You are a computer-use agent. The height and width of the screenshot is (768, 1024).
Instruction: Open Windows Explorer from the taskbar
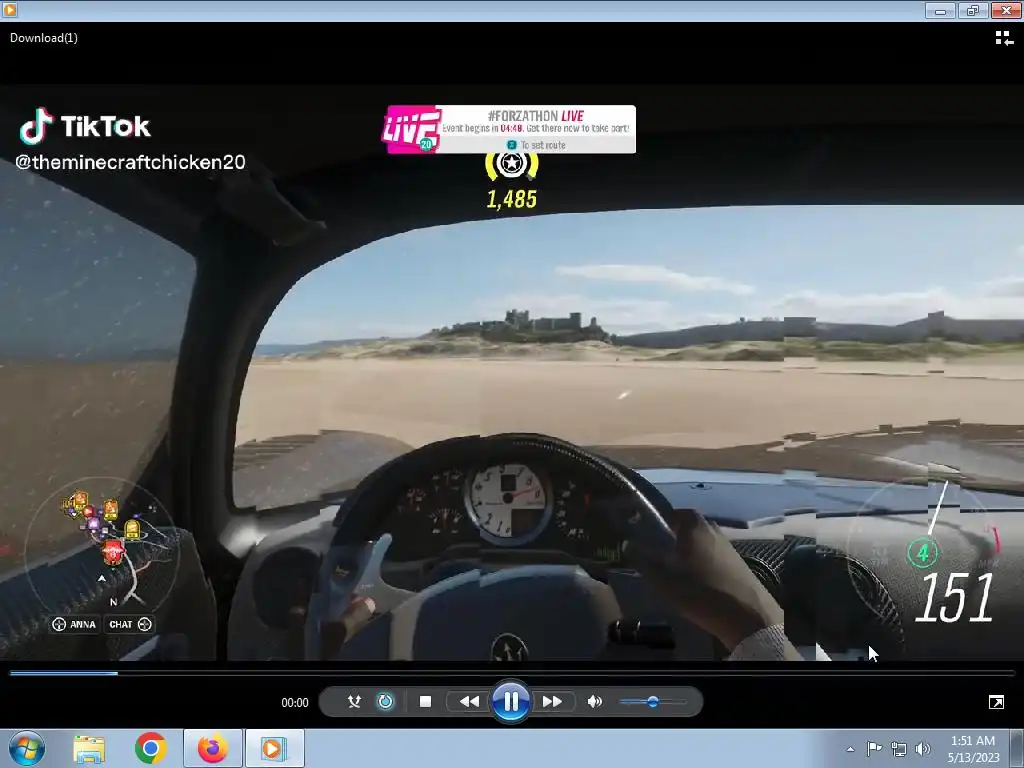[89, 748]
